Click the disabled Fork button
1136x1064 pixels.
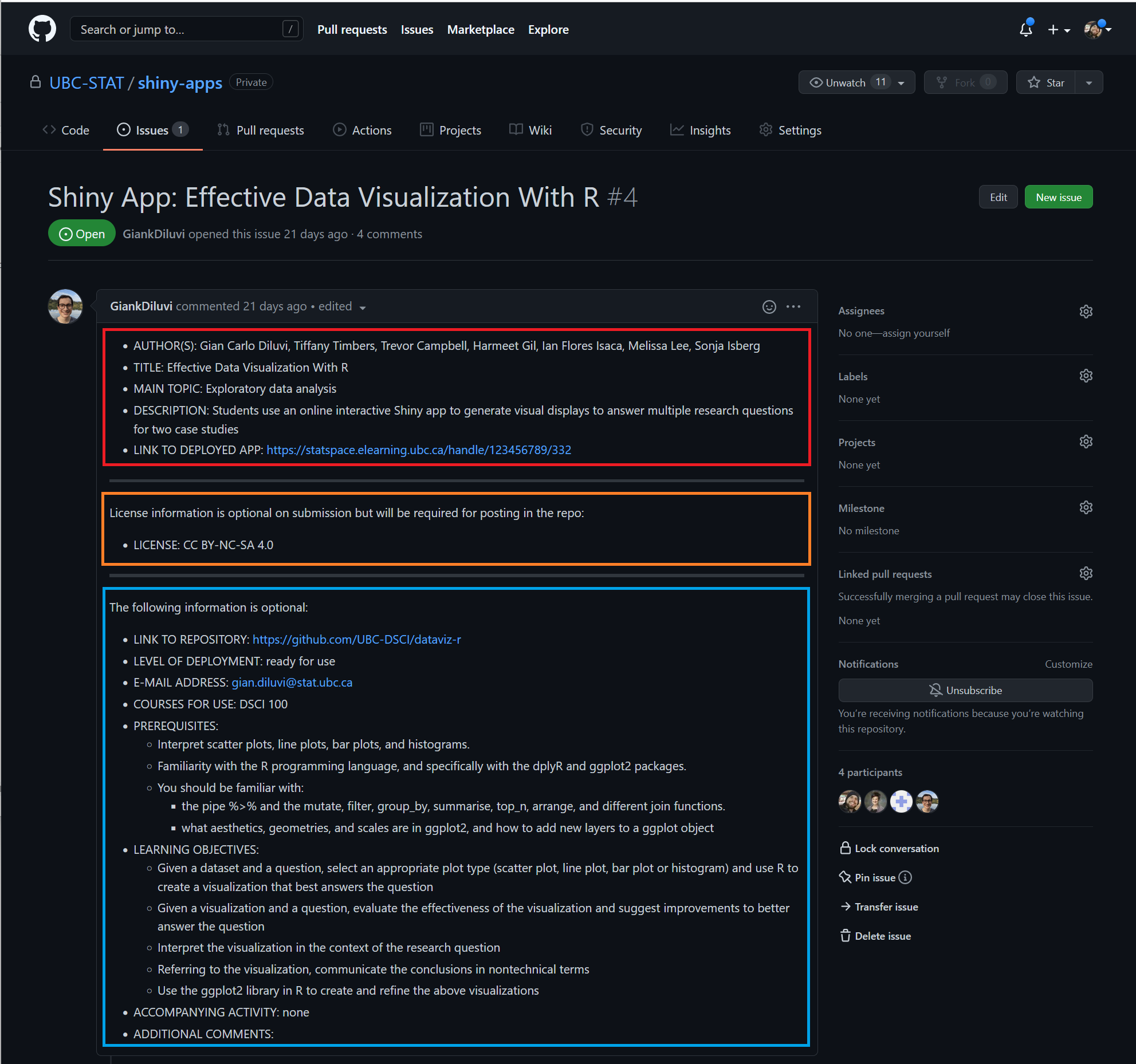965,82
